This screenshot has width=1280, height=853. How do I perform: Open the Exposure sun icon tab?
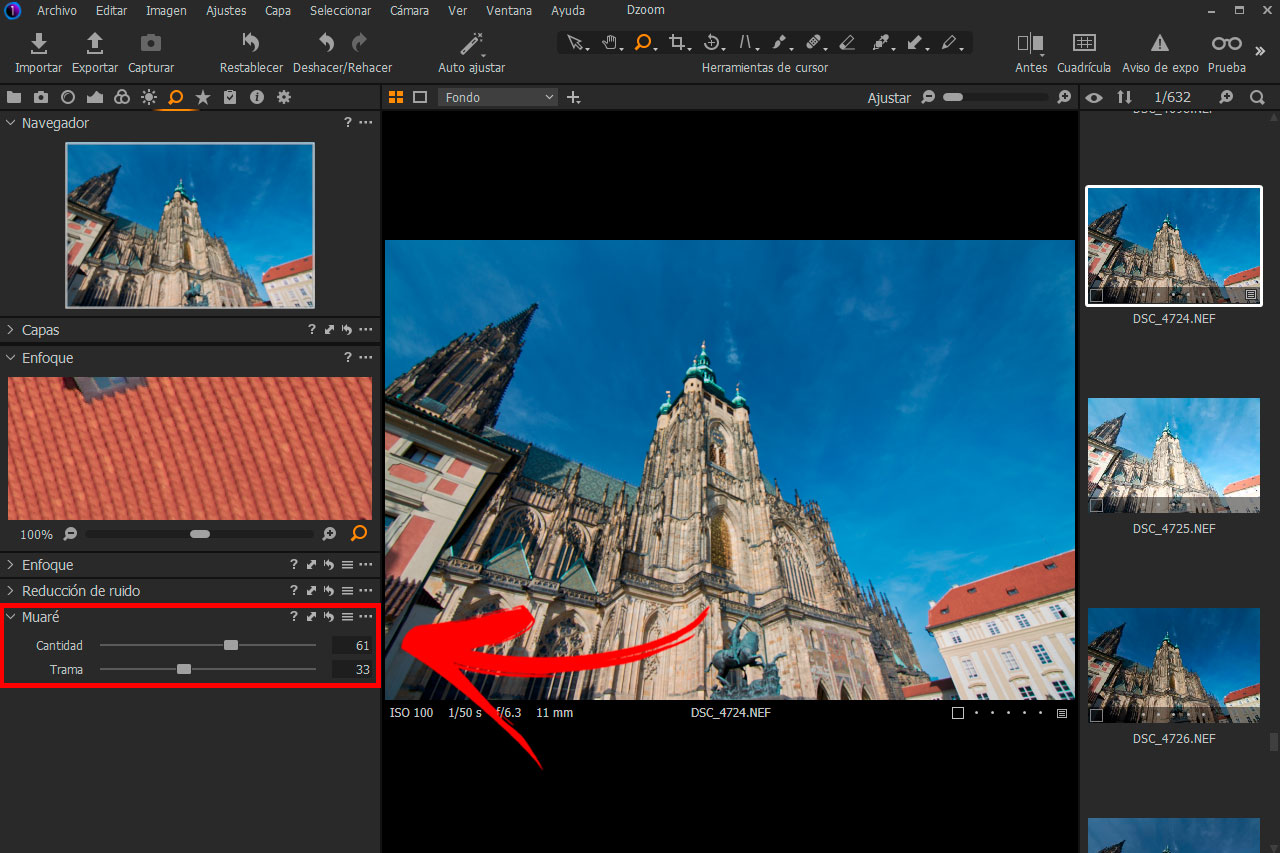point(148,97)
